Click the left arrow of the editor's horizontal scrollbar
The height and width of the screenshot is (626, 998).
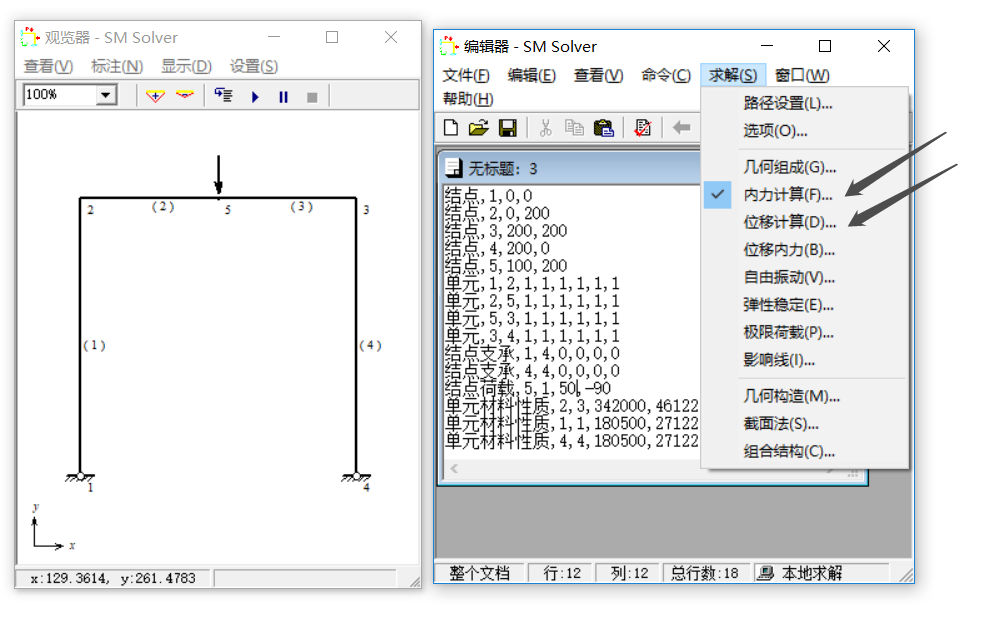click(454, 470)
